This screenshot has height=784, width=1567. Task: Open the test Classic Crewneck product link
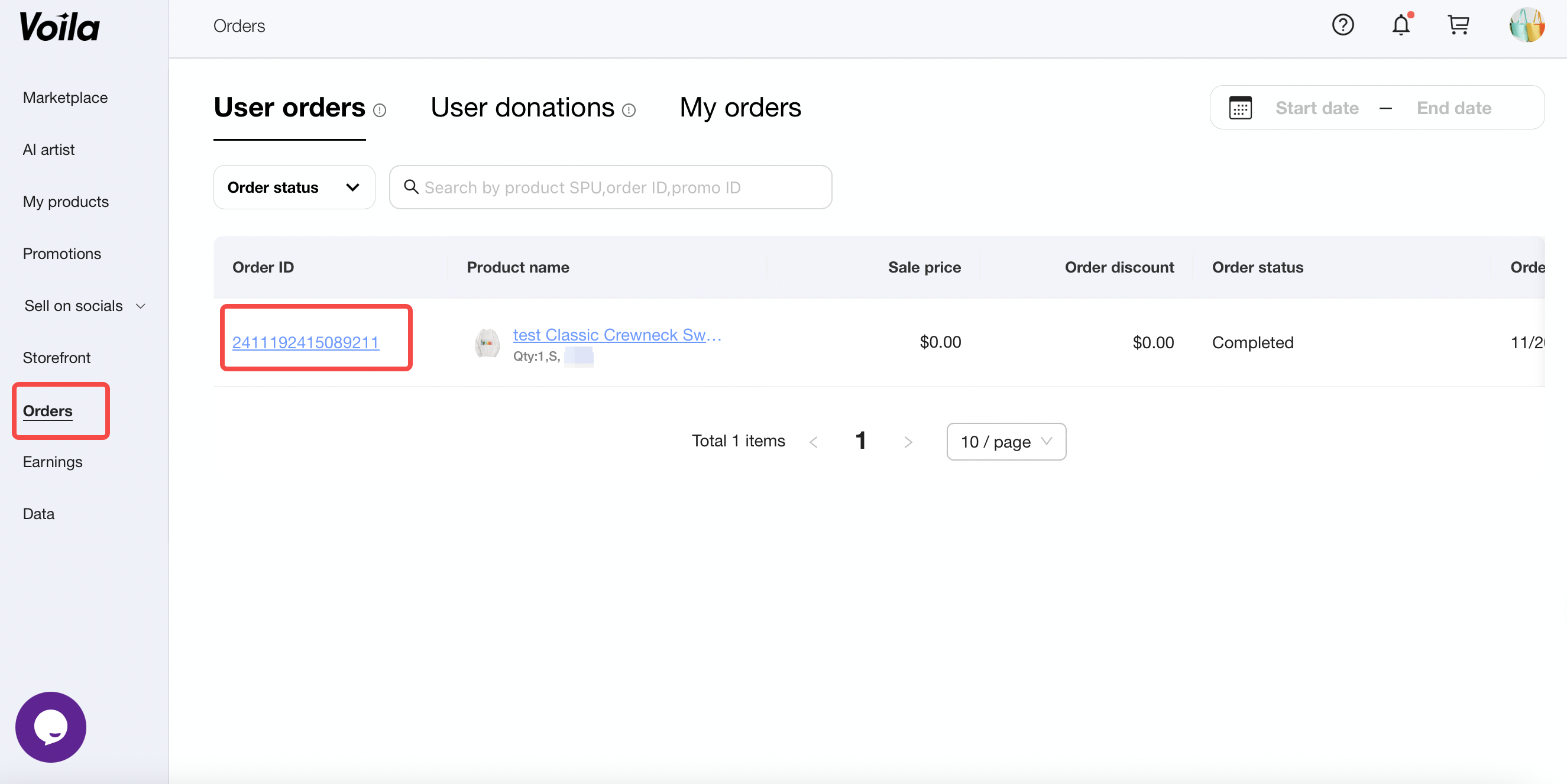coord(617,335)
